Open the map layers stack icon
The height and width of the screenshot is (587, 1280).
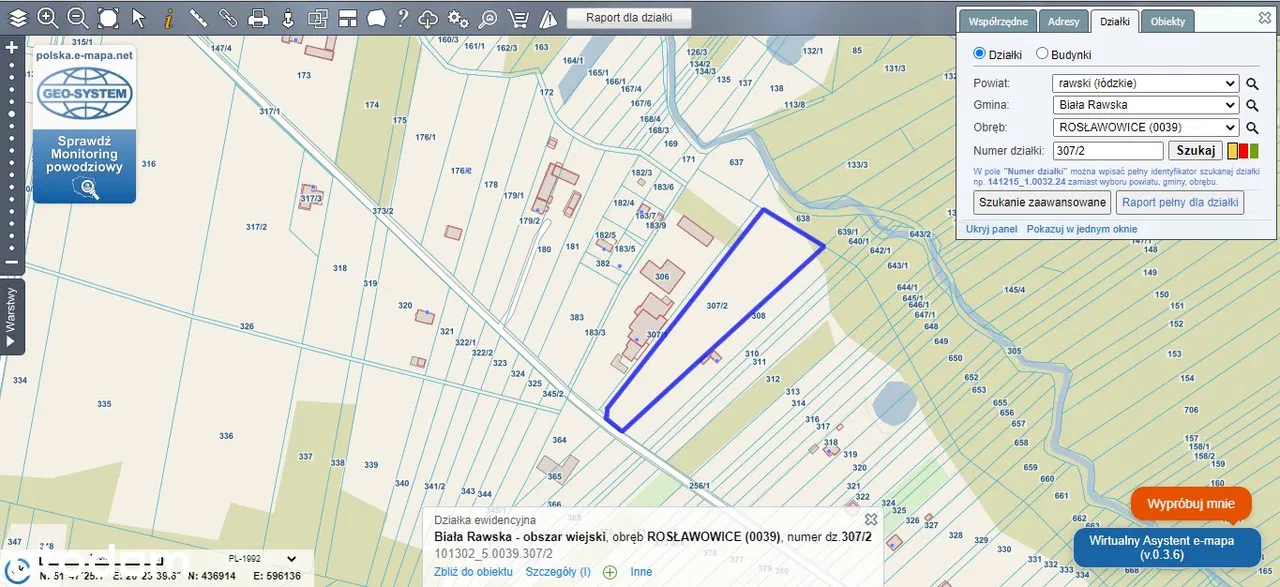[18, 17]
